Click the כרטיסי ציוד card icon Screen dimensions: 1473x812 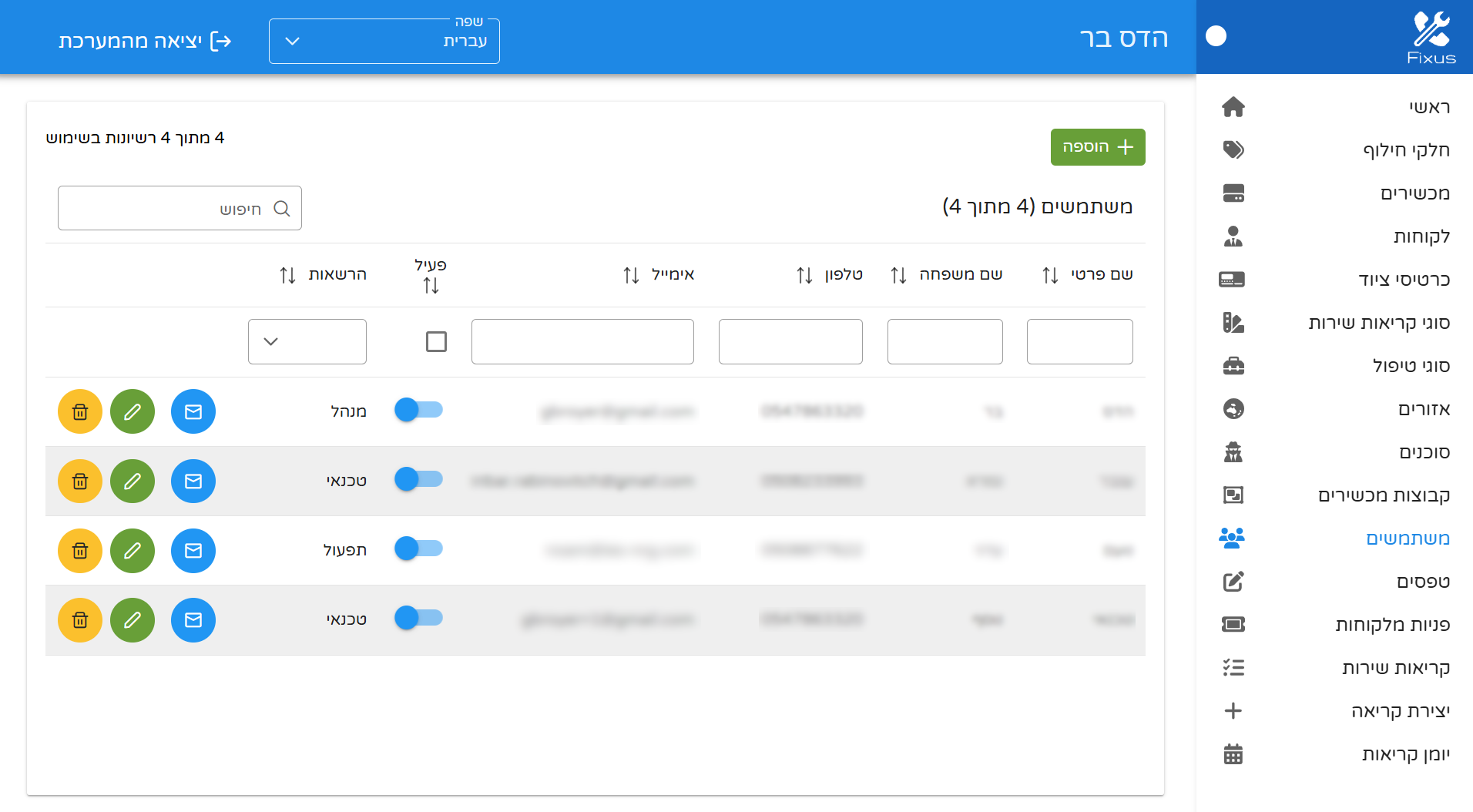point(1232,279)
